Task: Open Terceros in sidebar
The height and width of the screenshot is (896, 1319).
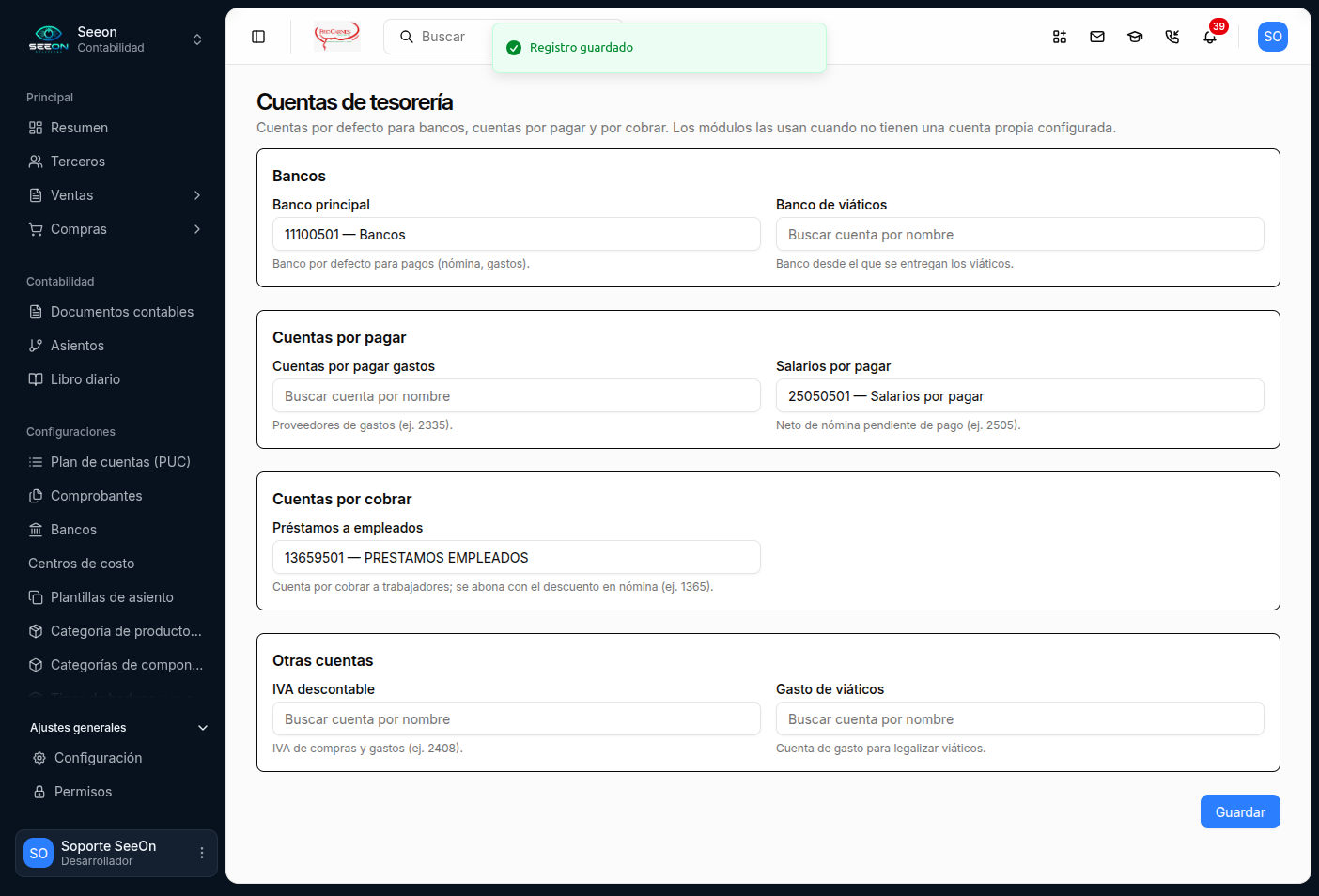Action: (x=116, y=162)
